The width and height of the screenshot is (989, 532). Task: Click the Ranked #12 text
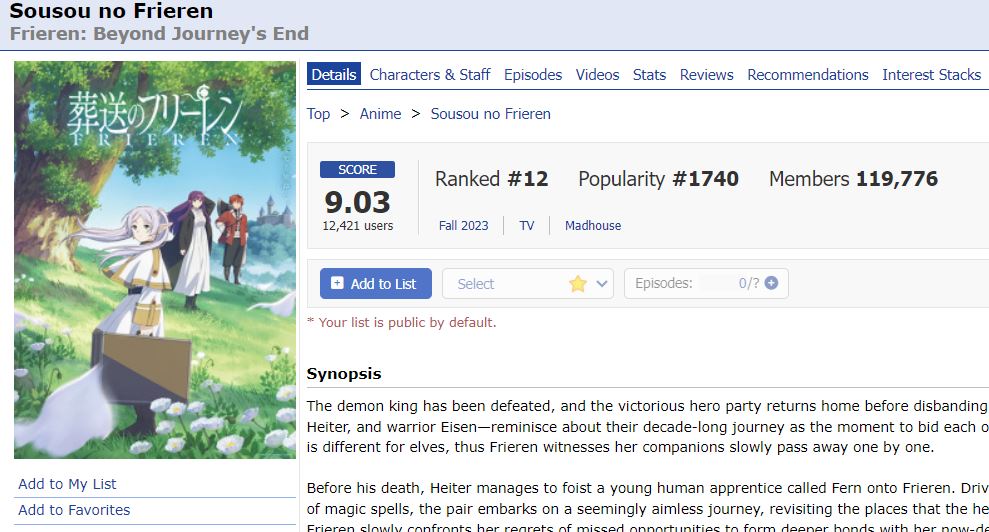[x=491, y=179]
